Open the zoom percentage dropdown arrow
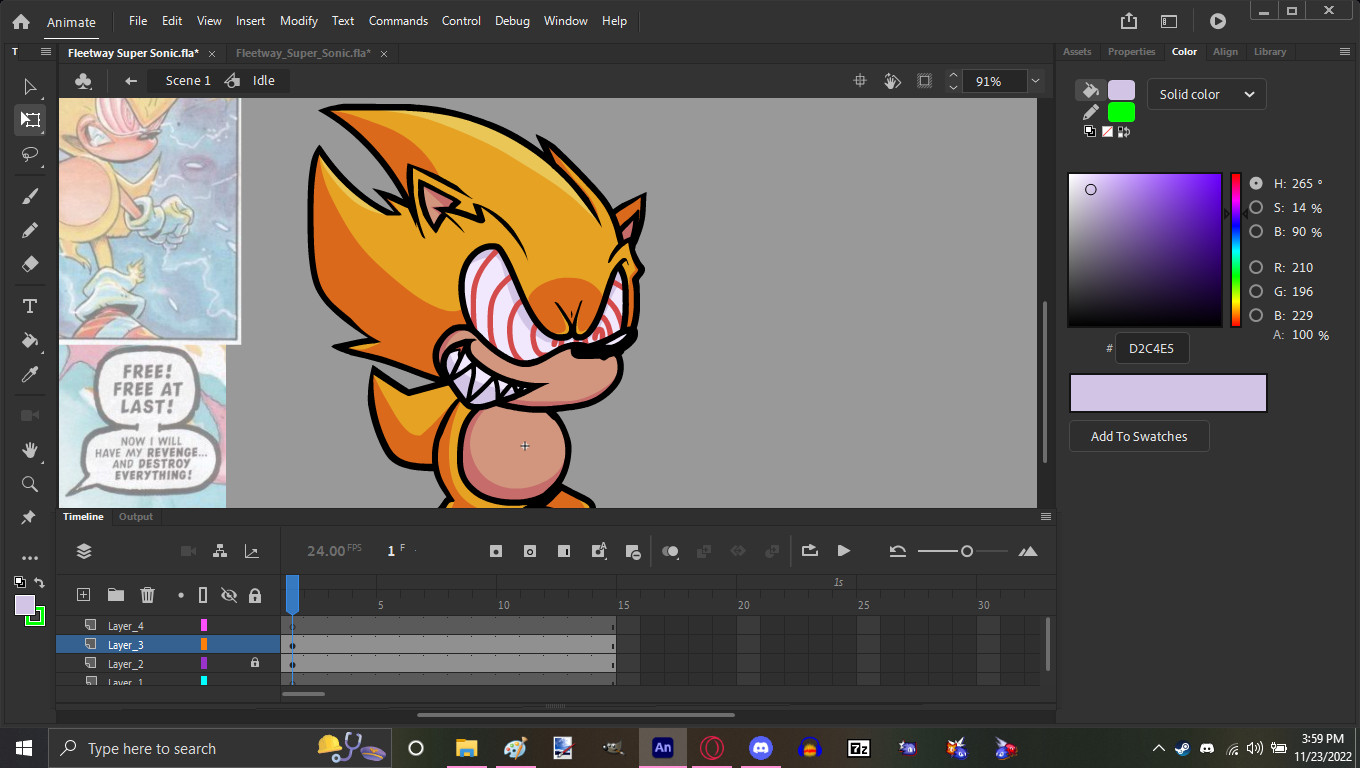This screenshot has height=768, width=1360. click(1035, 81)
